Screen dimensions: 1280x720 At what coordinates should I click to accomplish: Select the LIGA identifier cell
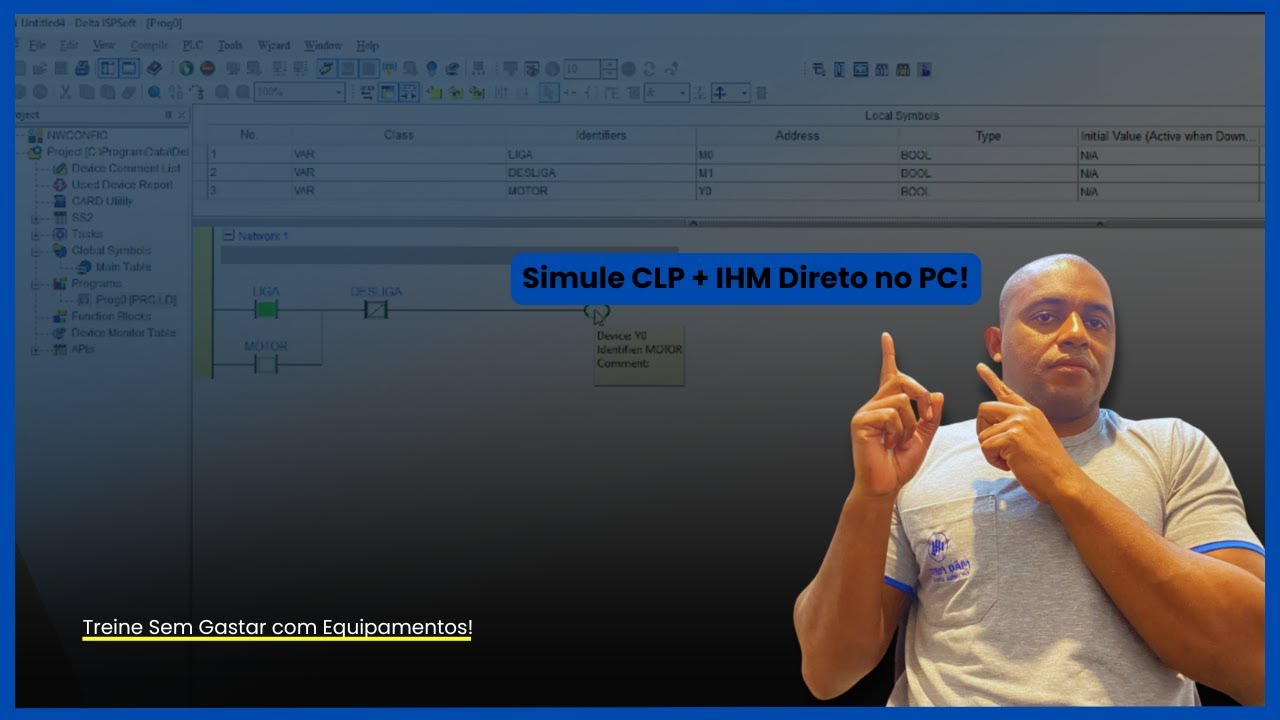click(600, 155)
